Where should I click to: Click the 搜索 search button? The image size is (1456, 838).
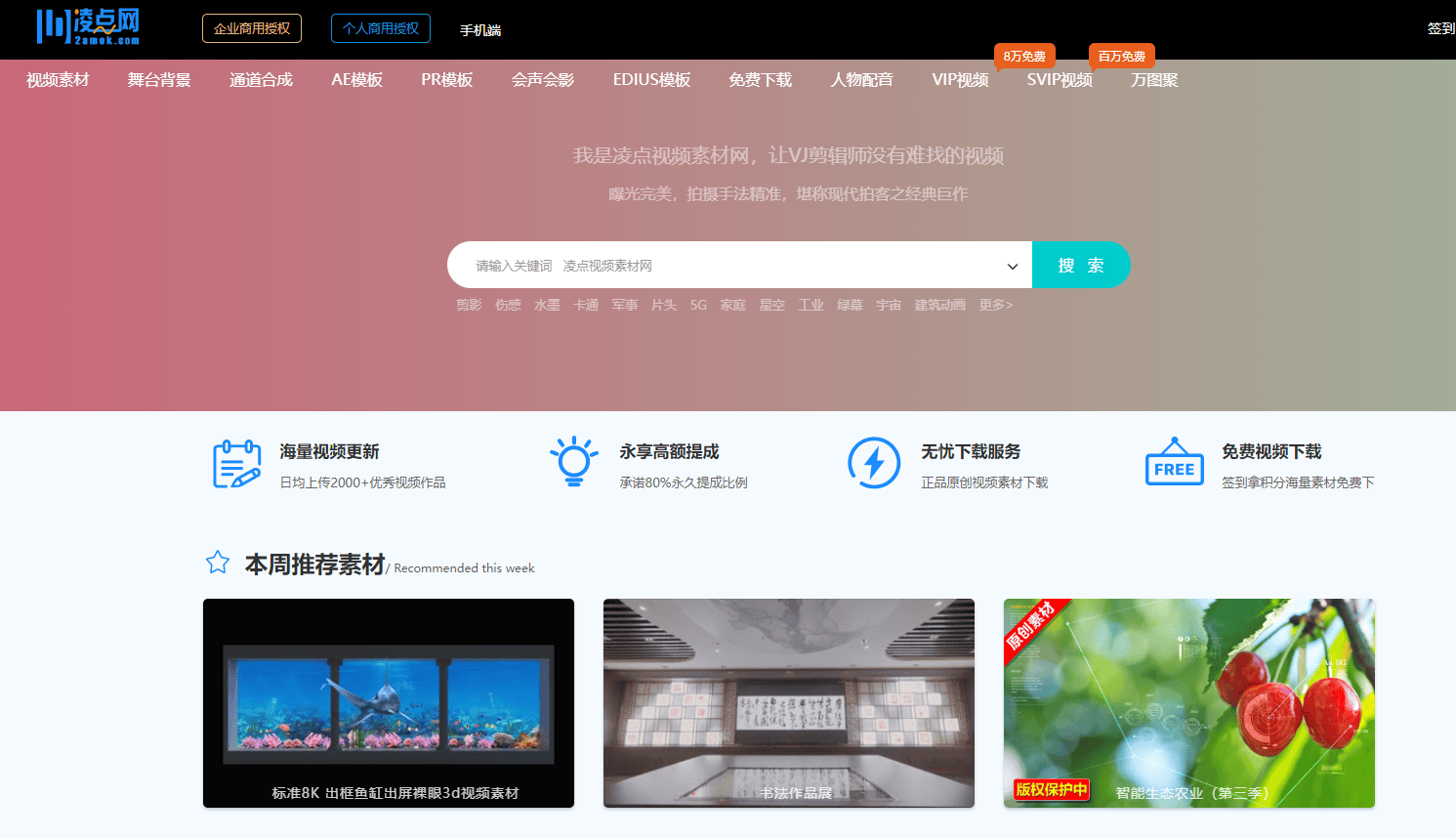click(1081, 265)
